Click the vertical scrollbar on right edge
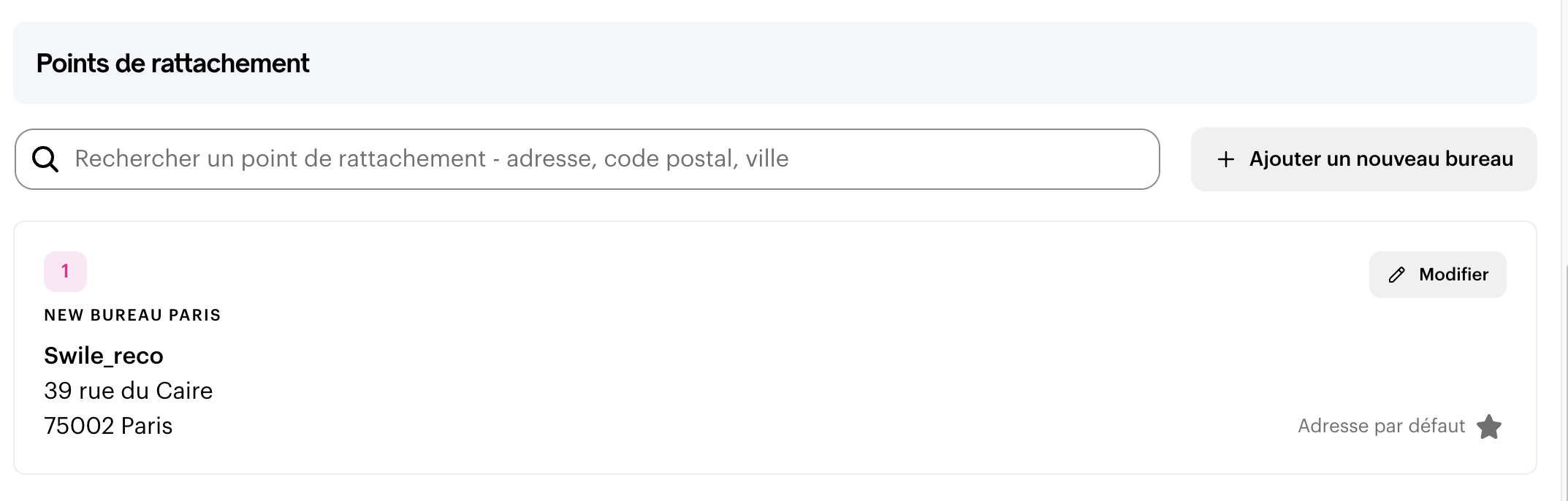The image size is (1568, 501). pos(1566,380)
